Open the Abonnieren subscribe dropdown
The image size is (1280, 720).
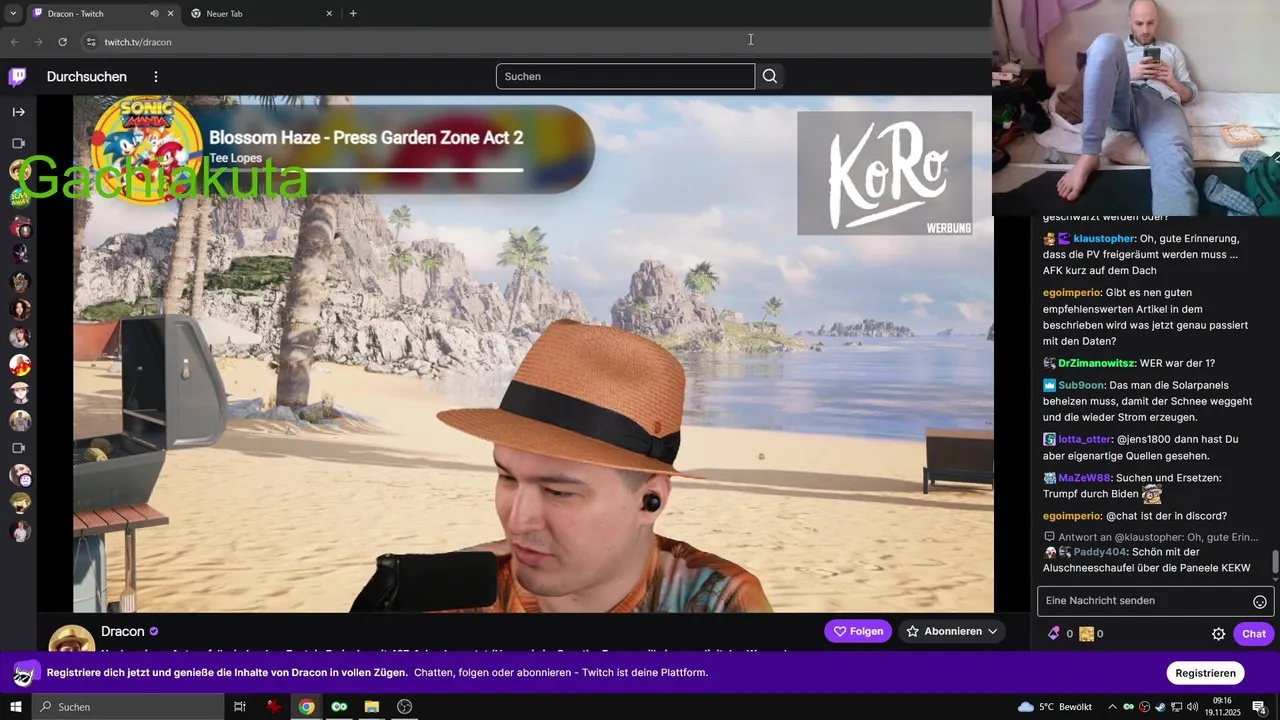952,631
